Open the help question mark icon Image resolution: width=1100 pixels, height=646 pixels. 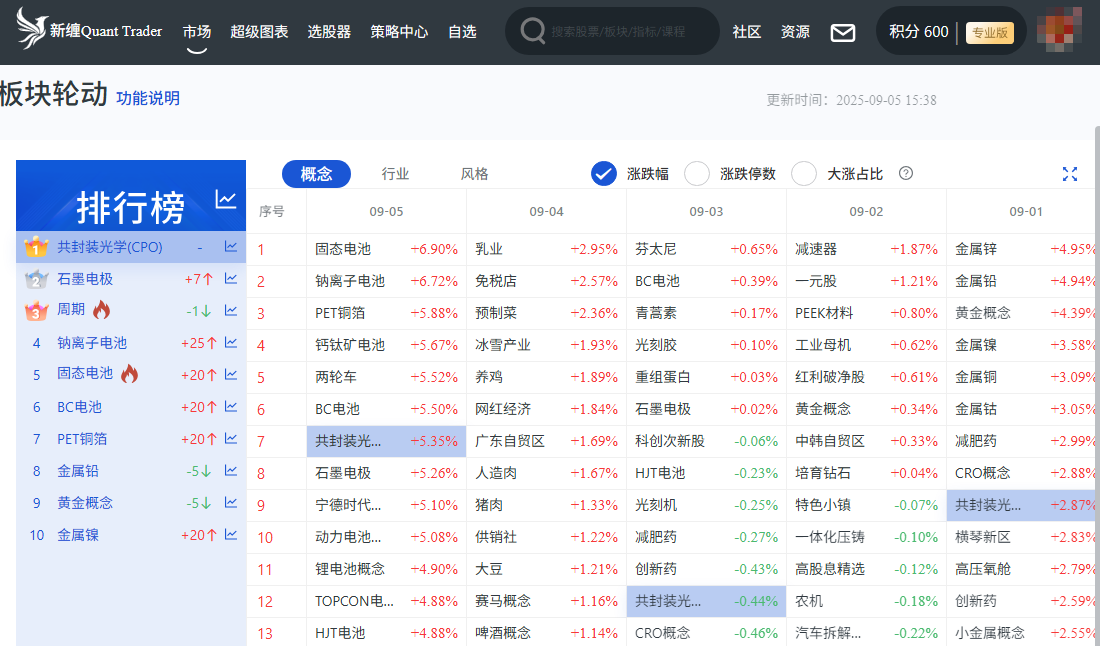906,173
